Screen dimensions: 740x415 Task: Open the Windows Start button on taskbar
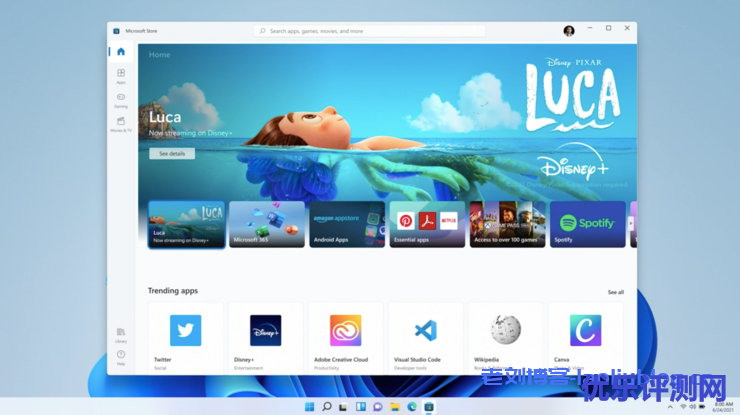click(x=309, y=407)
